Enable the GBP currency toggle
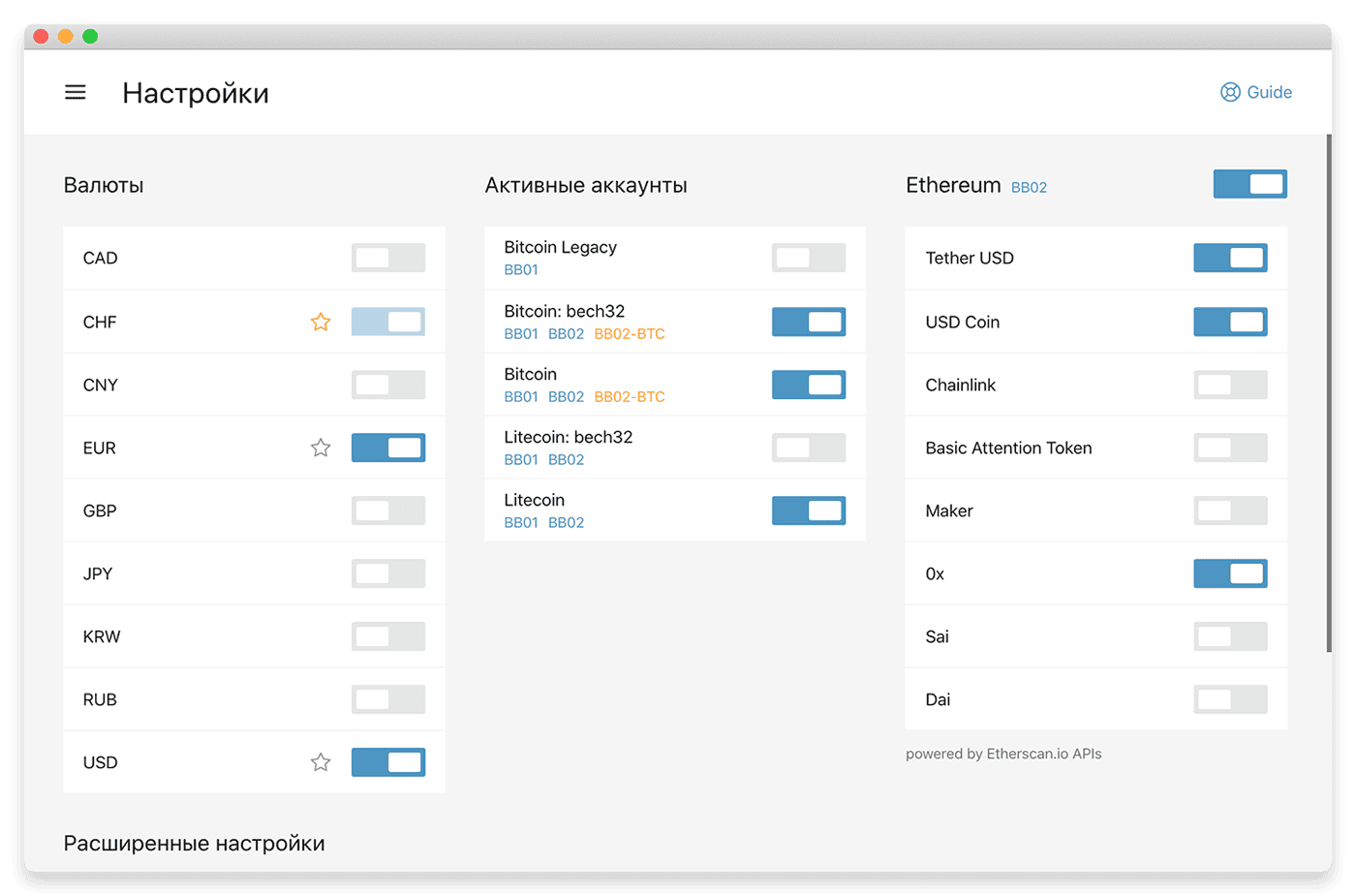The image size is (1356, 896). pyautogui.click(x=388, y=510)
